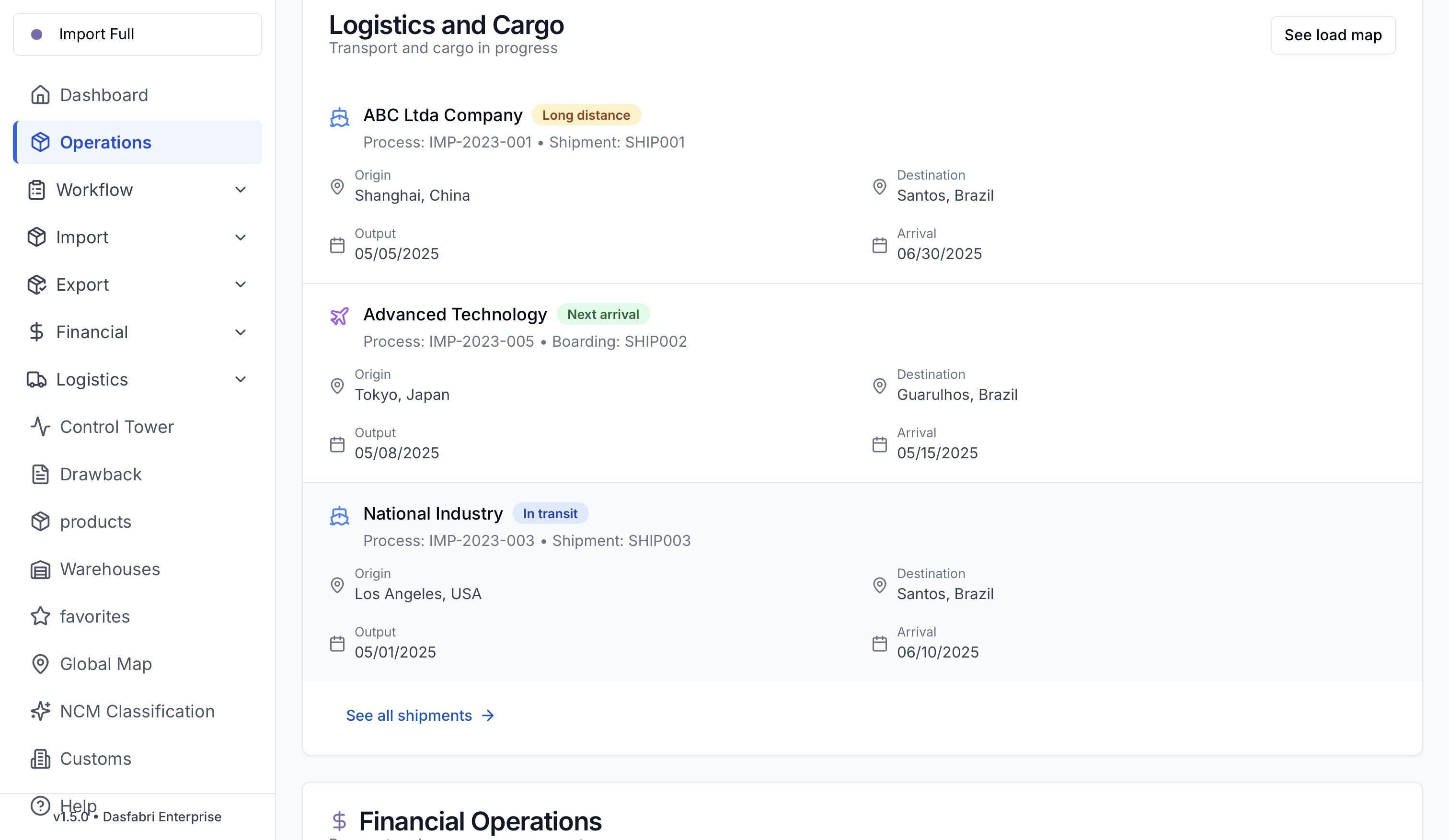Expand the Logistics submenu chevron

click(x=241, y=379)
